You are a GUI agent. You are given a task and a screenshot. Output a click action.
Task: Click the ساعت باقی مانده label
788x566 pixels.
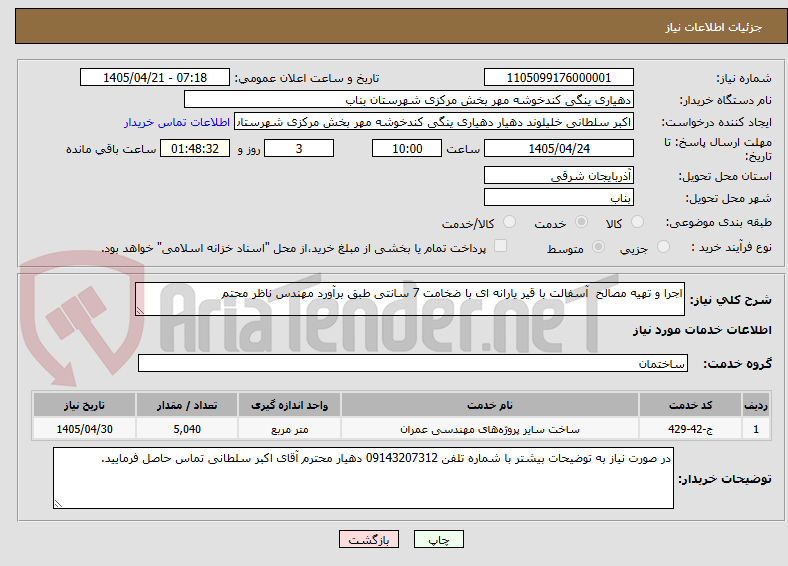(111, 149)
